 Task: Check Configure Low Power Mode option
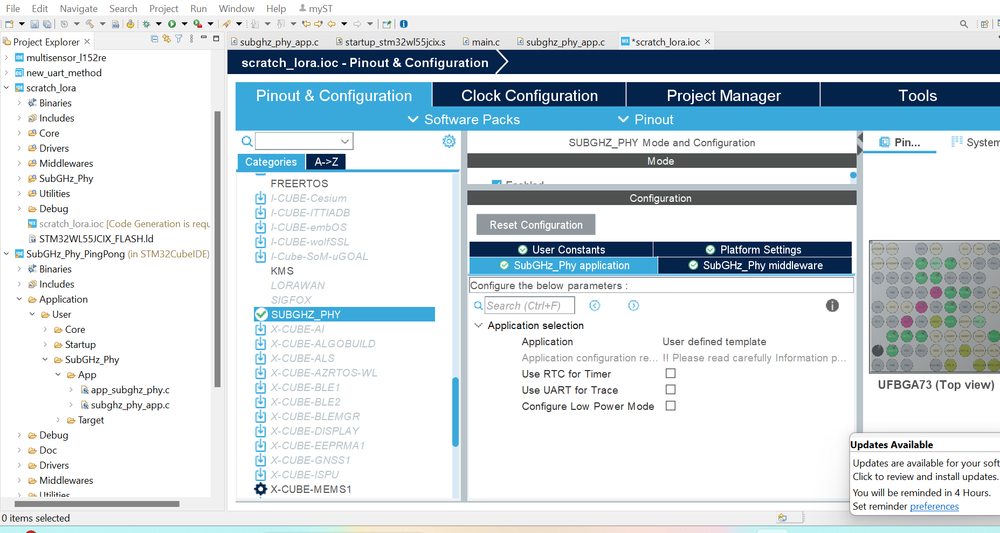670,405
